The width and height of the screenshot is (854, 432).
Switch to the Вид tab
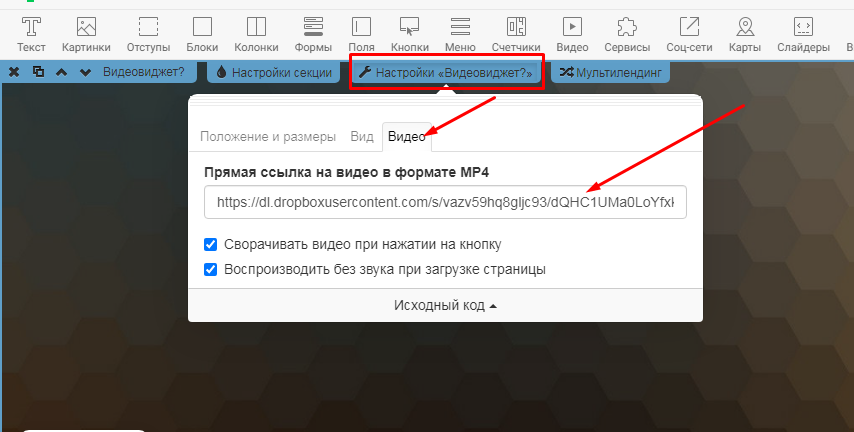362,136
